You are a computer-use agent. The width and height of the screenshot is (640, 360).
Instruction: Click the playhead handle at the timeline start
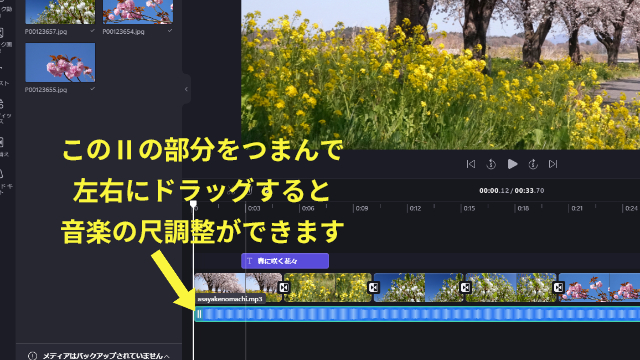click(x=193, y=204)
